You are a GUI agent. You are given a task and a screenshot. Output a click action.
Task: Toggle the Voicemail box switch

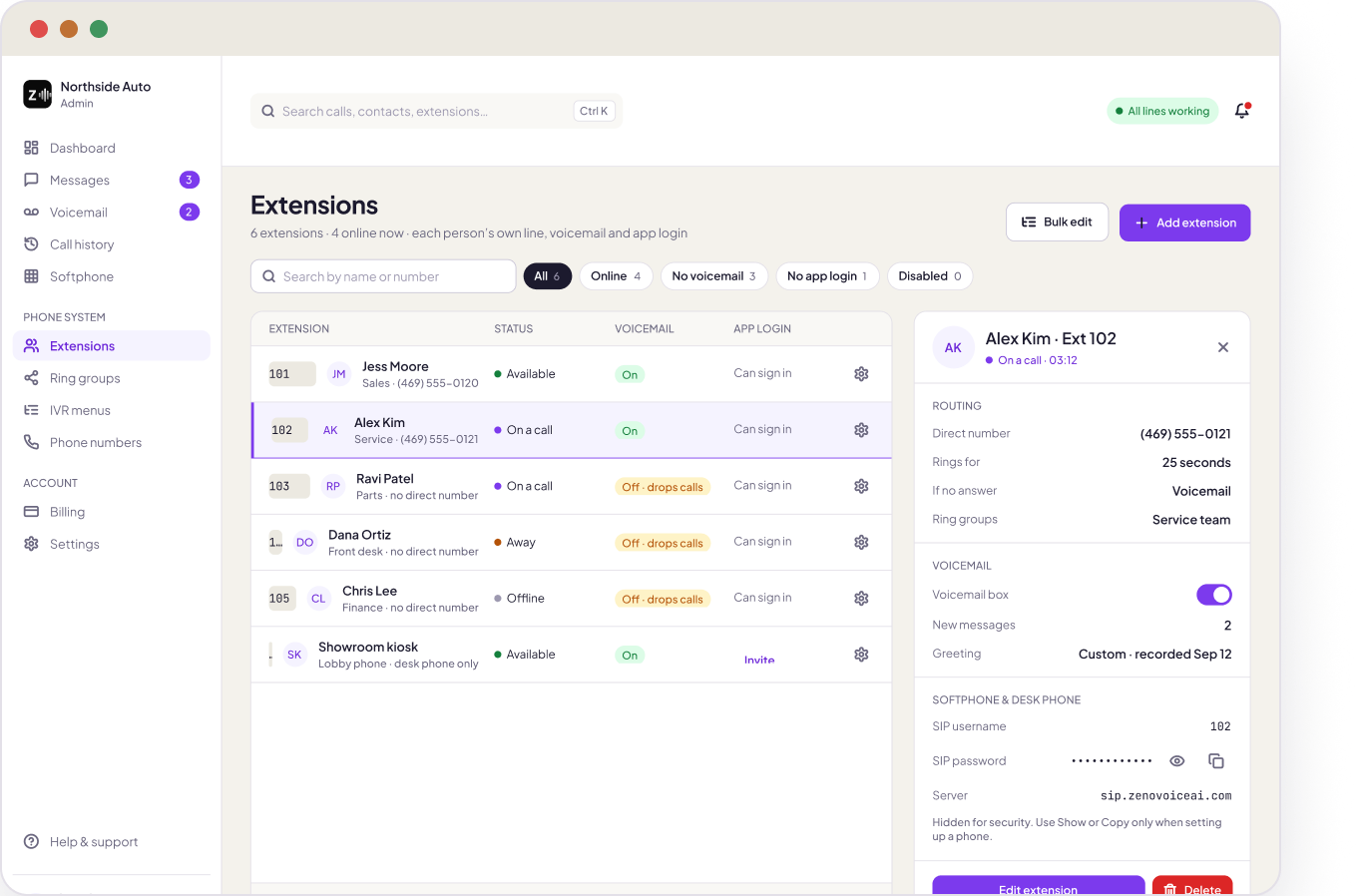click(1214, 595)
